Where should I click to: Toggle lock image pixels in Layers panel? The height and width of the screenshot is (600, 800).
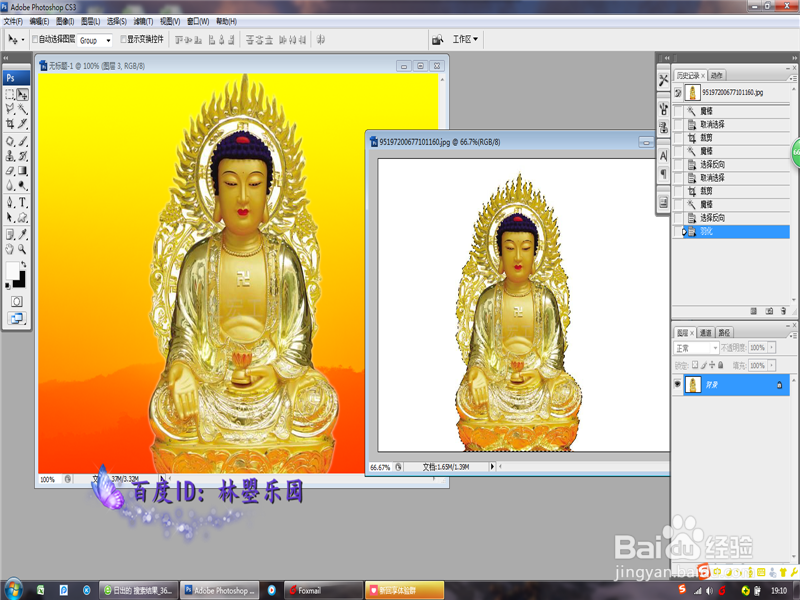click(x=704, y=365)
